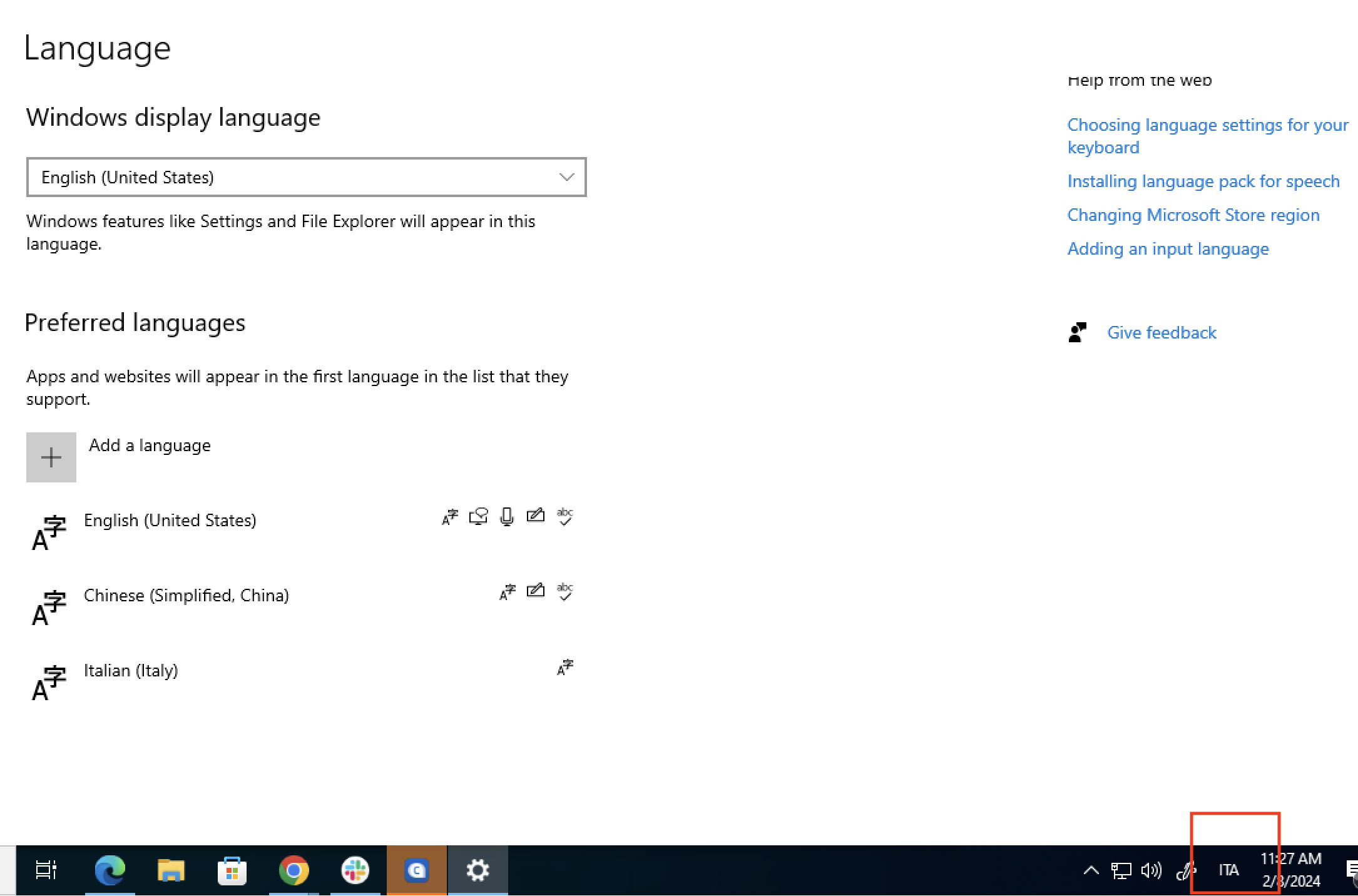Launch Microsoft Store from the taskbar

tap(232, 870)
